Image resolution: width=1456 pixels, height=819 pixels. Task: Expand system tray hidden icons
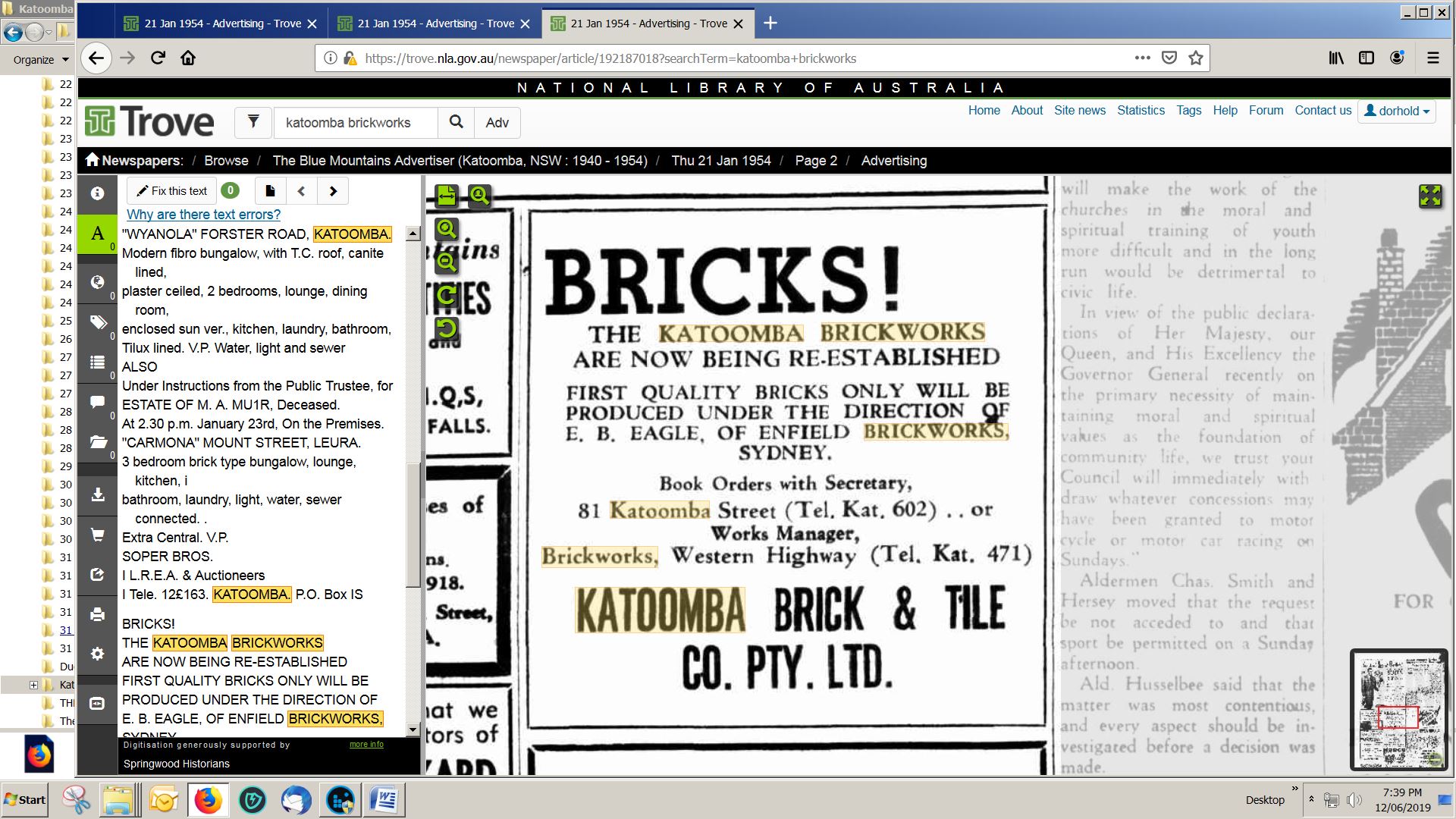pos(1311,799)
